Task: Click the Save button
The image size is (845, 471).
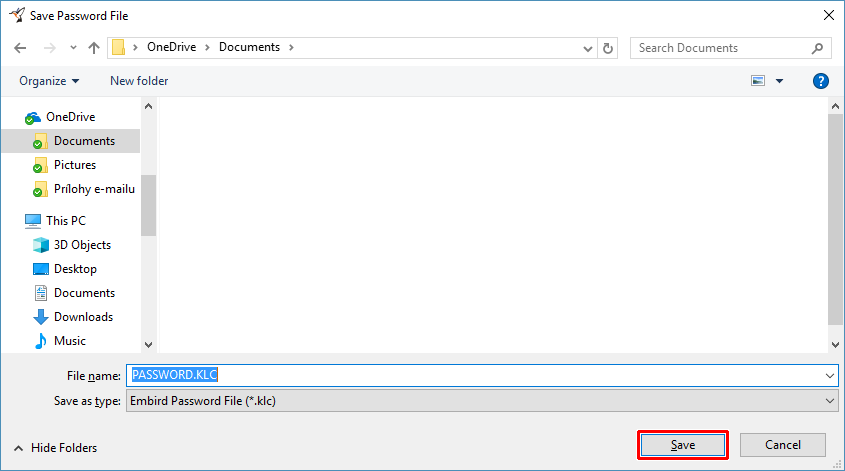Action: point(683,445)
